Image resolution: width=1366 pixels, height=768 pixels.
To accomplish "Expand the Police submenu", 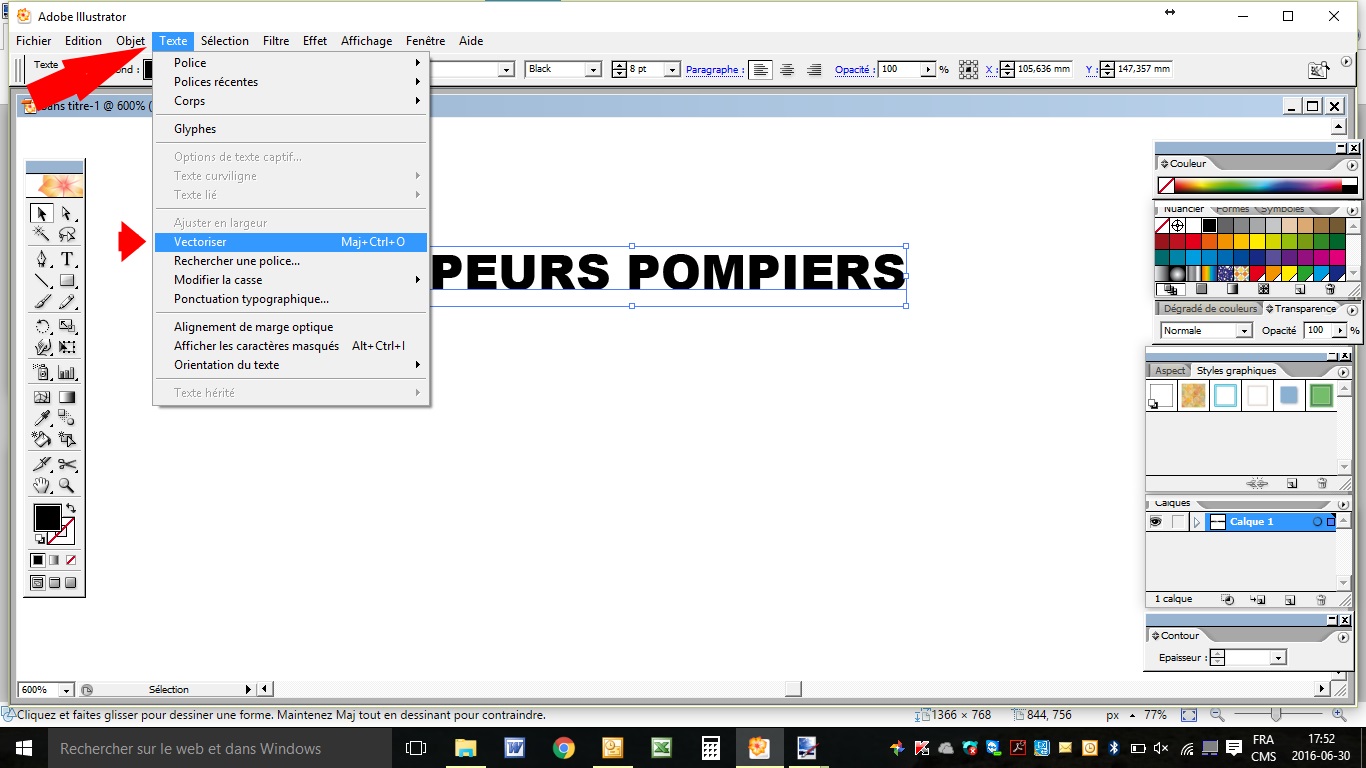I will tap(291, 63).
